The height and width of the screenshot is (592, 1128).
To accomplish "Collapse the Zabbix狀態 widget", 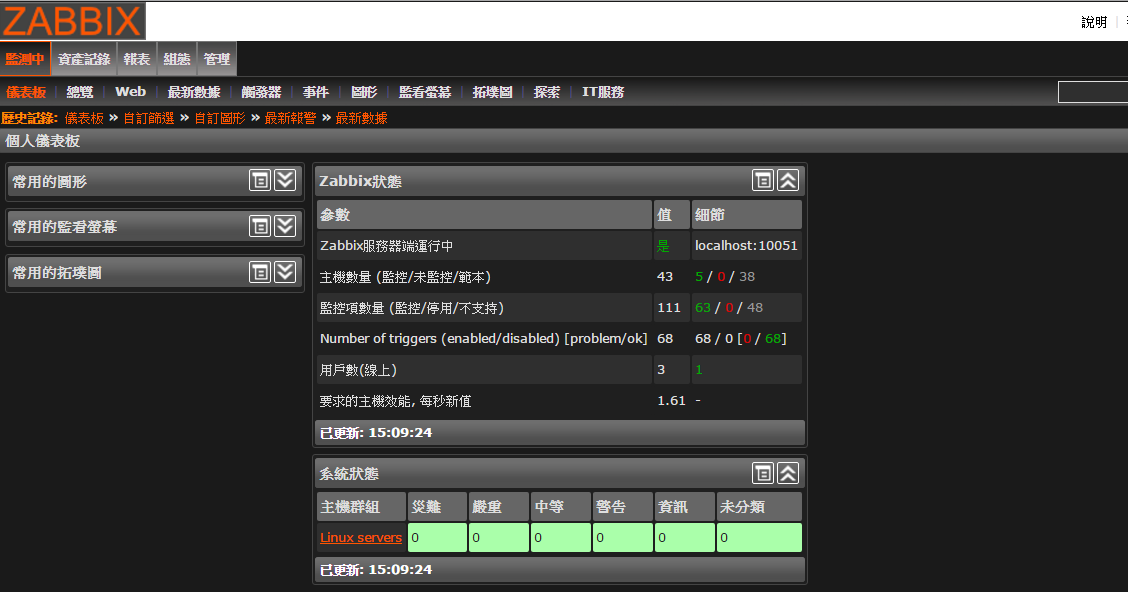I will click(788, 180).
